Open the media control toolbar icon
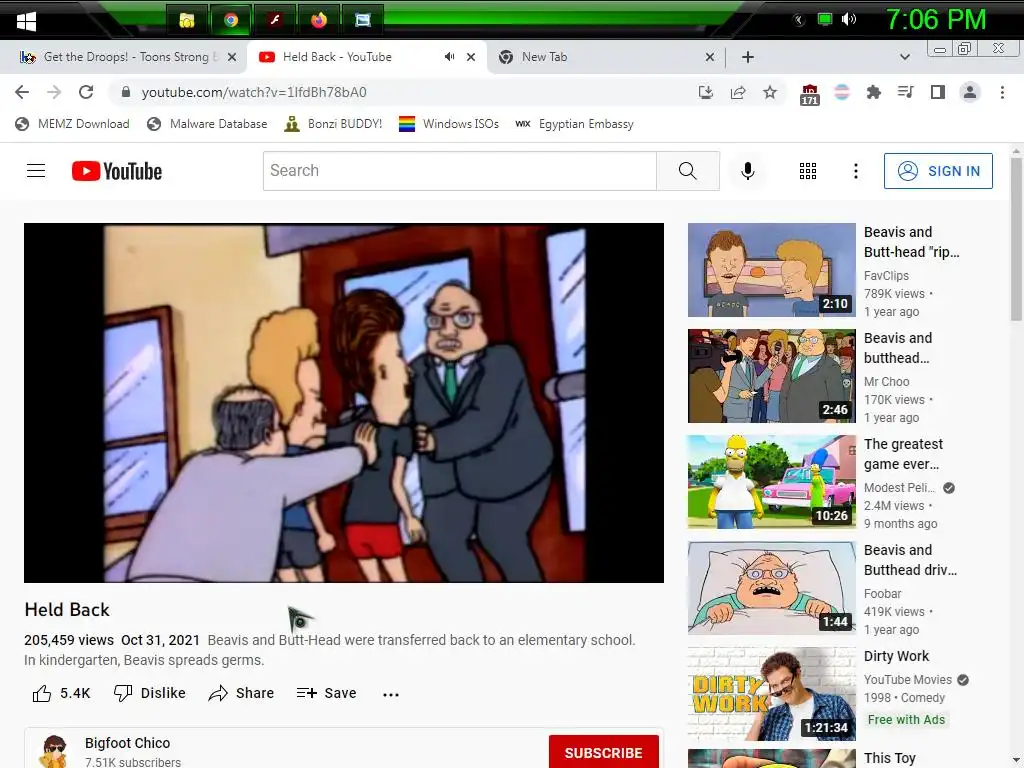Image resolution: width=1024 pixels, height=768 pixels. point(905,92)
